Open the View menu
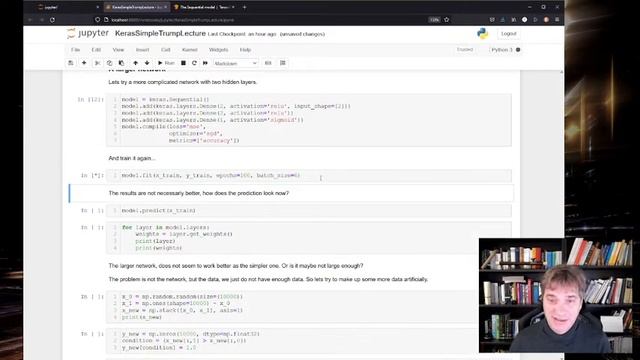The height and width of the screenshot is (360, 640). (118, 50)
